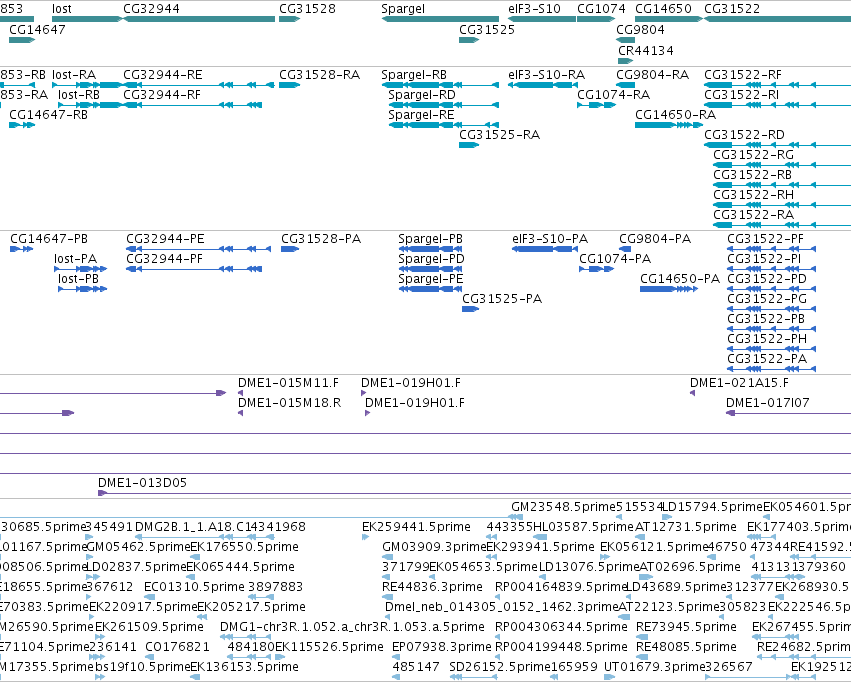The width and height of the screenshot is (851, 682).
Task: Click protein CG31528-PA label
Action: [x=321, y=239]
